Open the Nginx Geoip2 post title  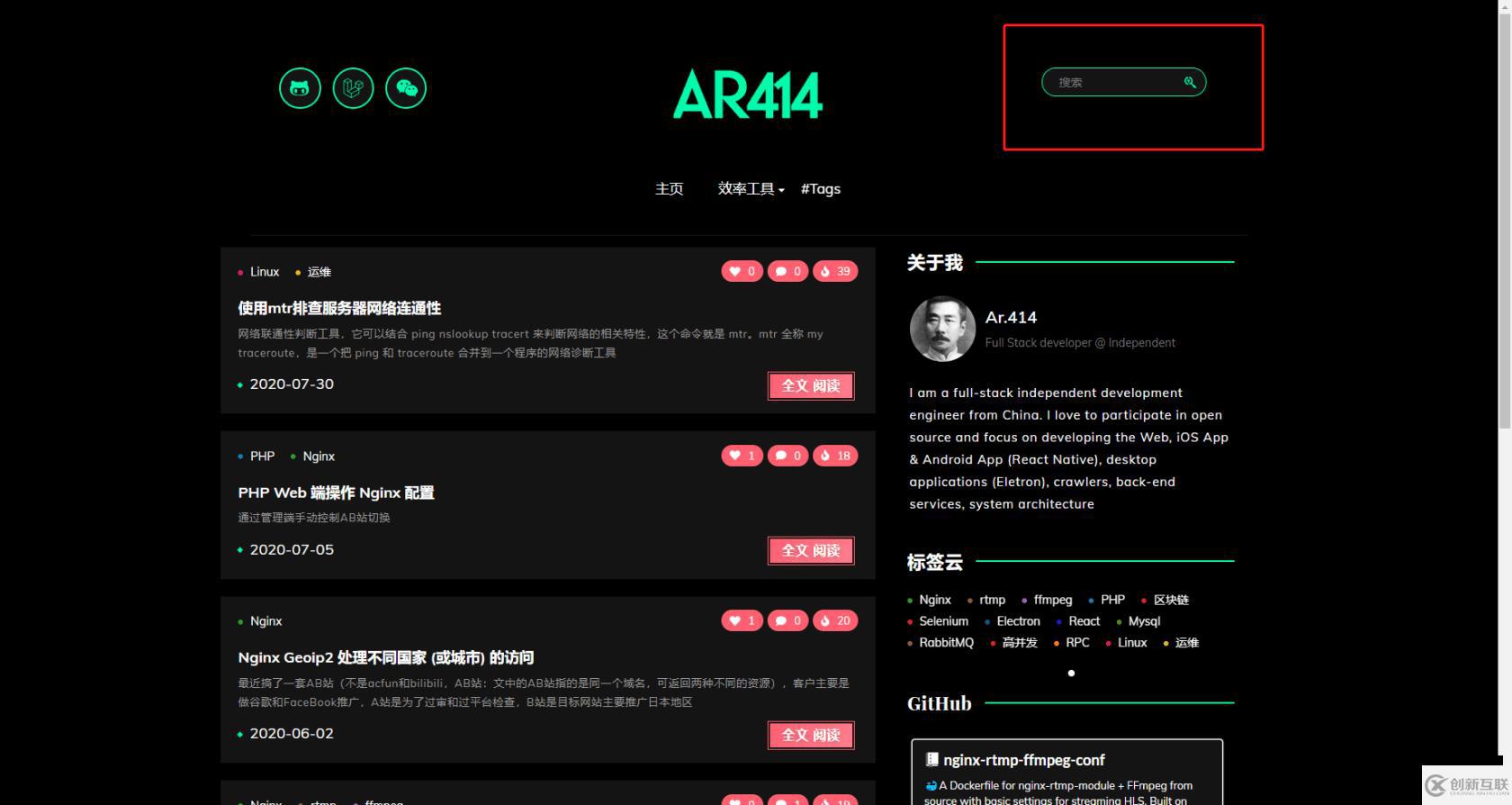coord(386,657)
